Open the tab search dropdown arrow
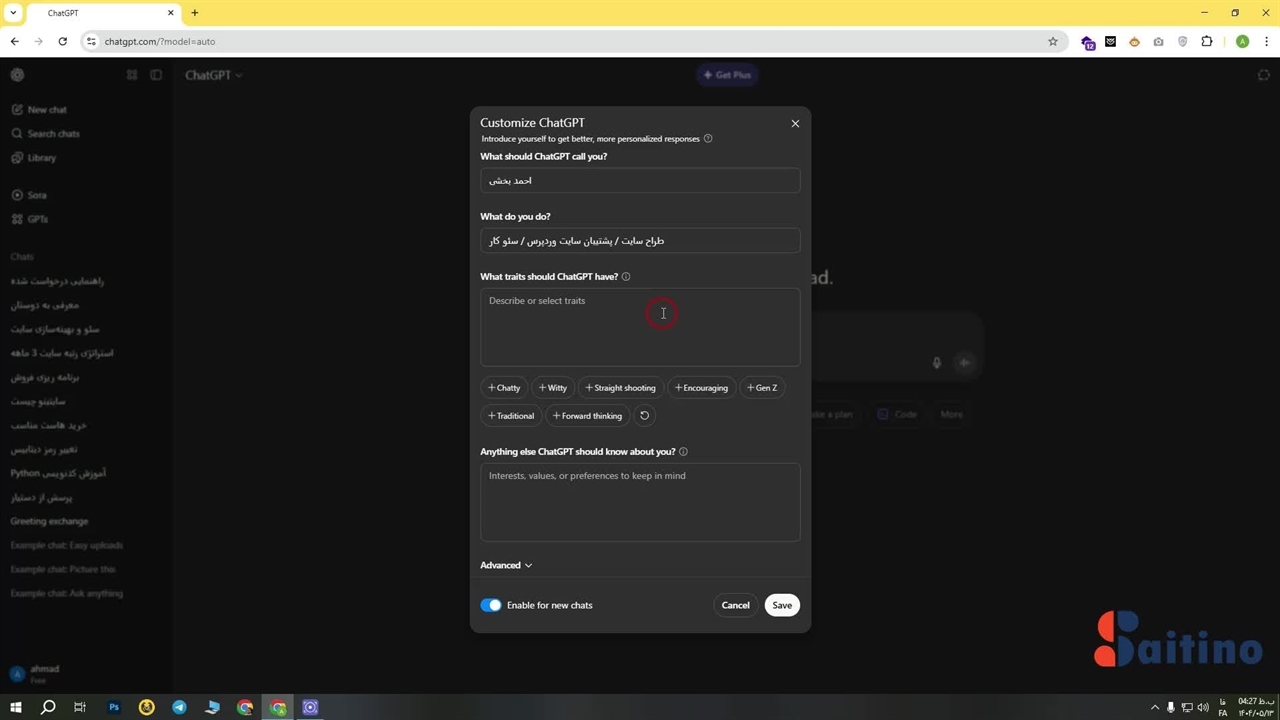 [13, 13]
